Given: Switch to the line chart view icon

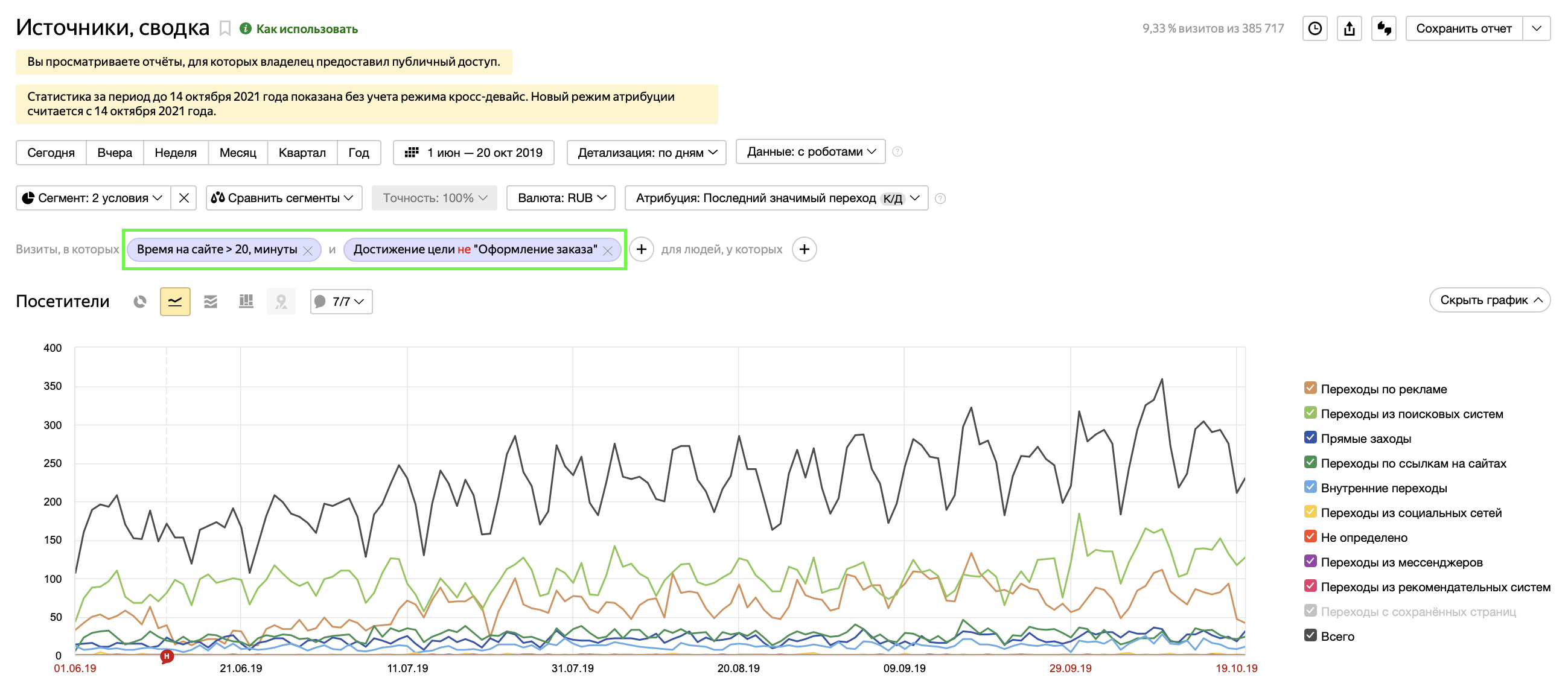Looking at the screenshot, I should point(175,301).
